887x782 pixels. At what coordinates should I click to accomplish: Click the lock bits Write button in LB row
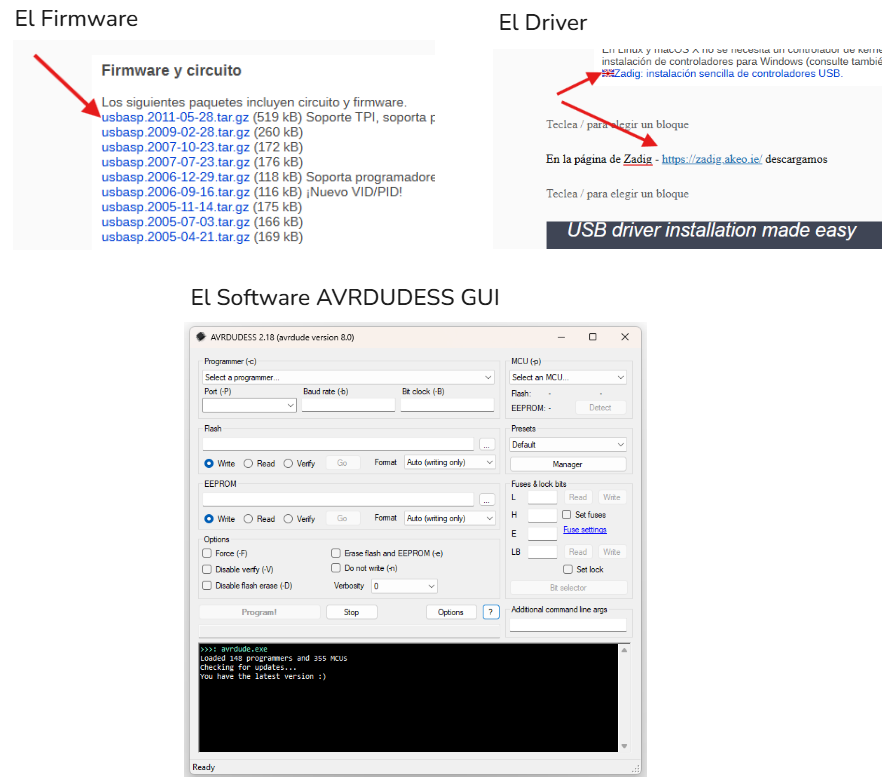pyautogui.click(x=612, y=552)
